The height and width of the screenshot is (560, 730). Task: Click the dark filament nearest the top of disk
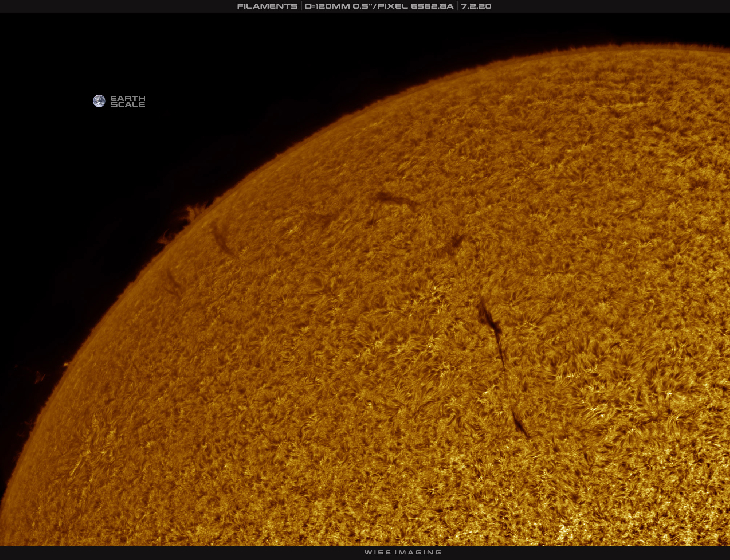[398, 201]
